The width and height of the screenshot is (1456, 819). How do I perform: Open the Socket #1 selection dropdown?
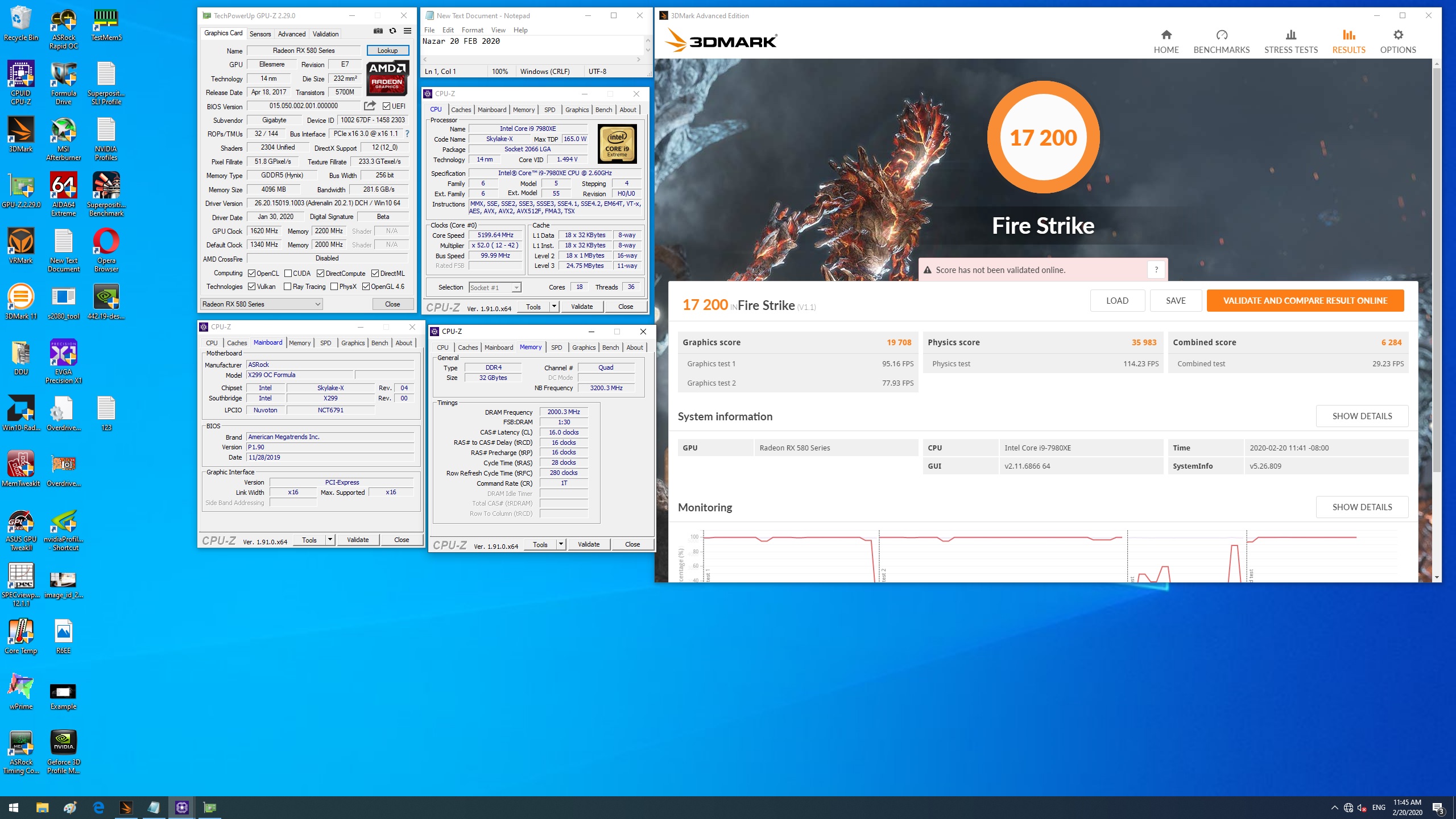pyautogui.click(x=495, y=288)
